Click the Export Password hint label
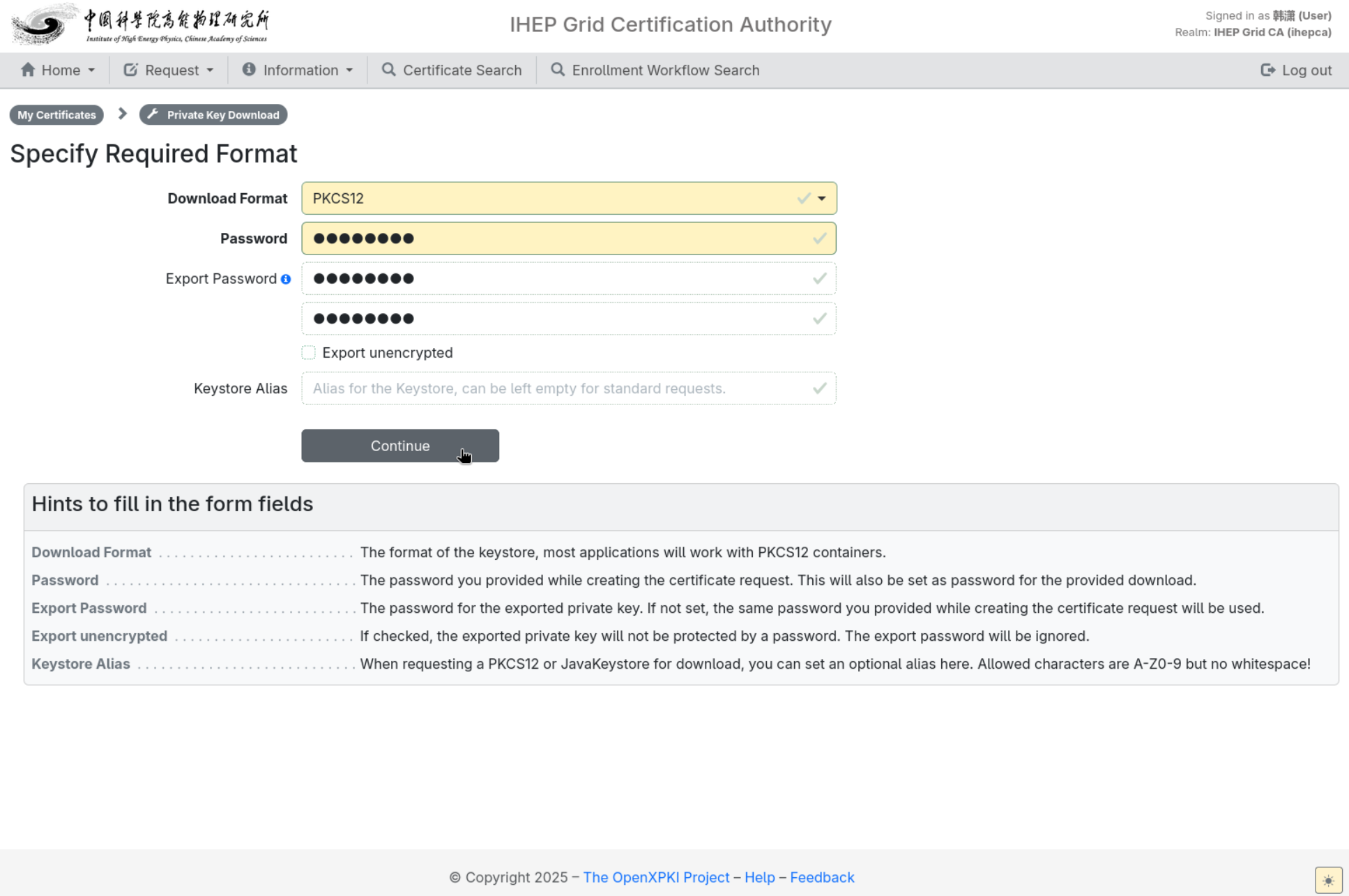 (x=89, y=608)
